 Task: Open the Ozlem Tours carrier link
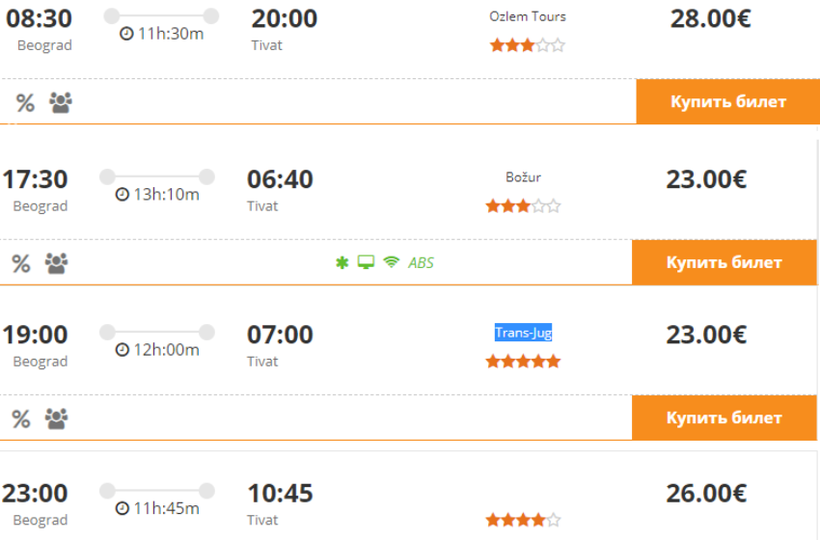click(528, 17)
